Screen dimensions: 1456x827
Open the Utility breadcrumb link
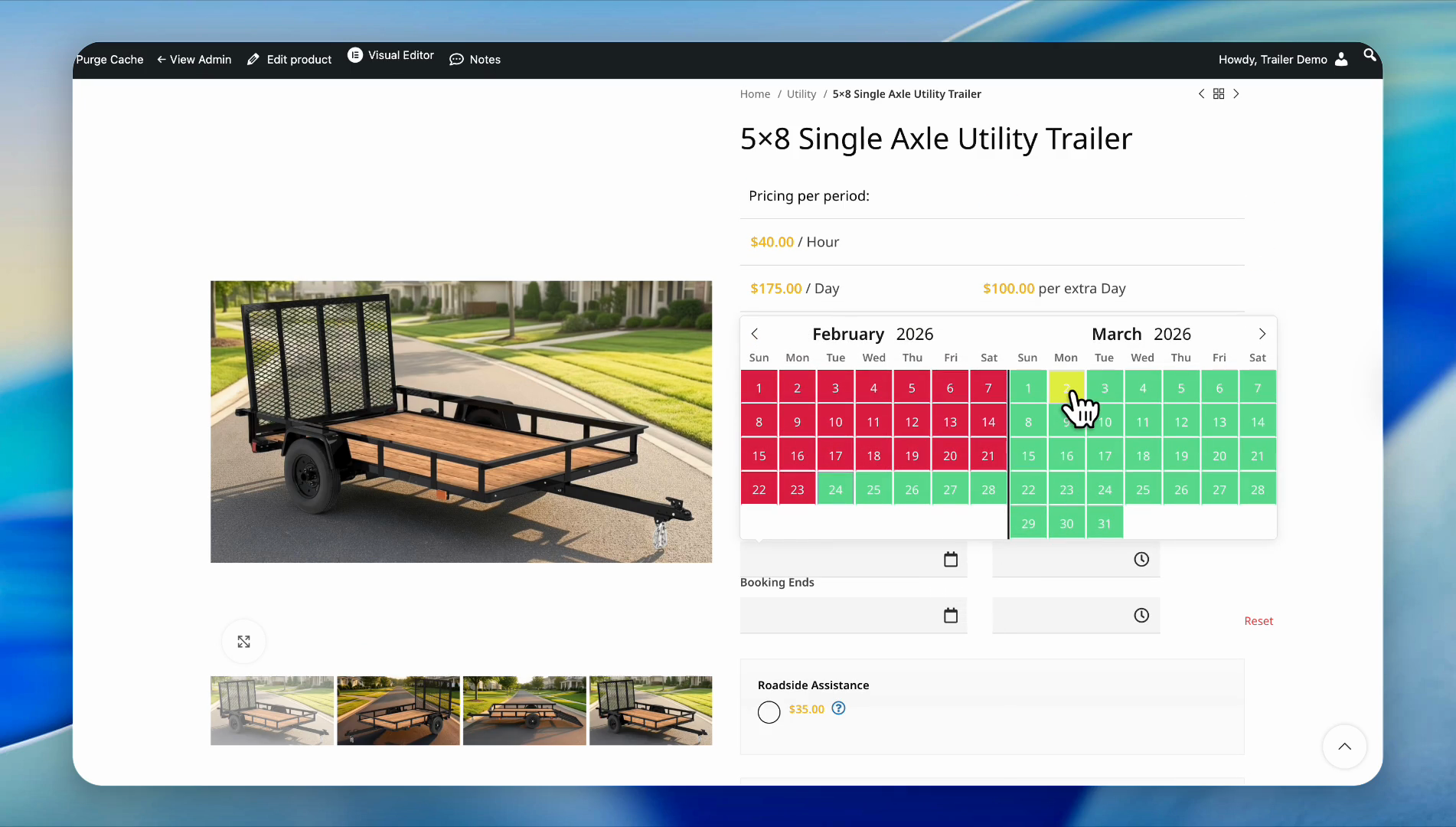[x=801, y=94]
